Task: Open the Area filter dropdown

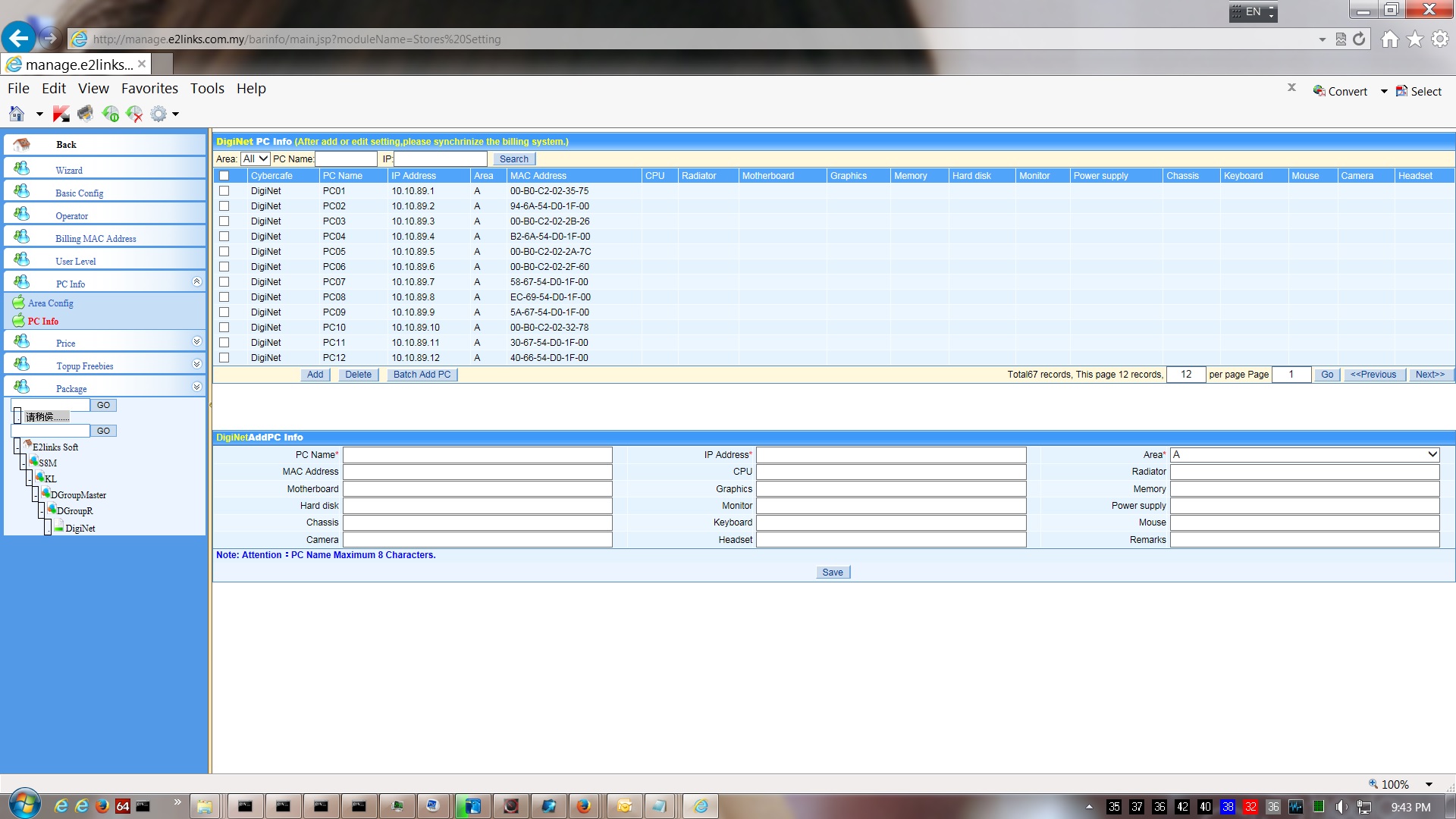Action: point(256,158)
